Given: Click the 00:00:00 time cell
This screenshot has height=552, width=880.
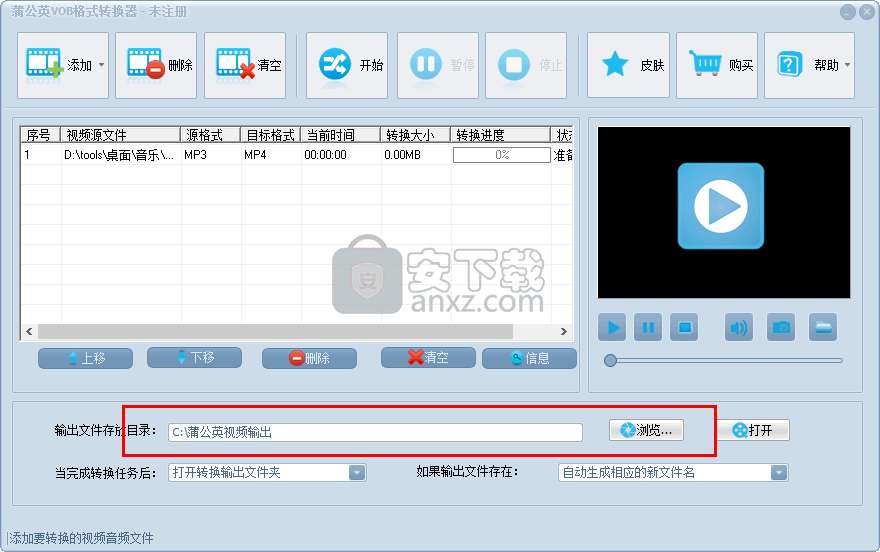Looking at the screenshot, I should click(326, 155).
